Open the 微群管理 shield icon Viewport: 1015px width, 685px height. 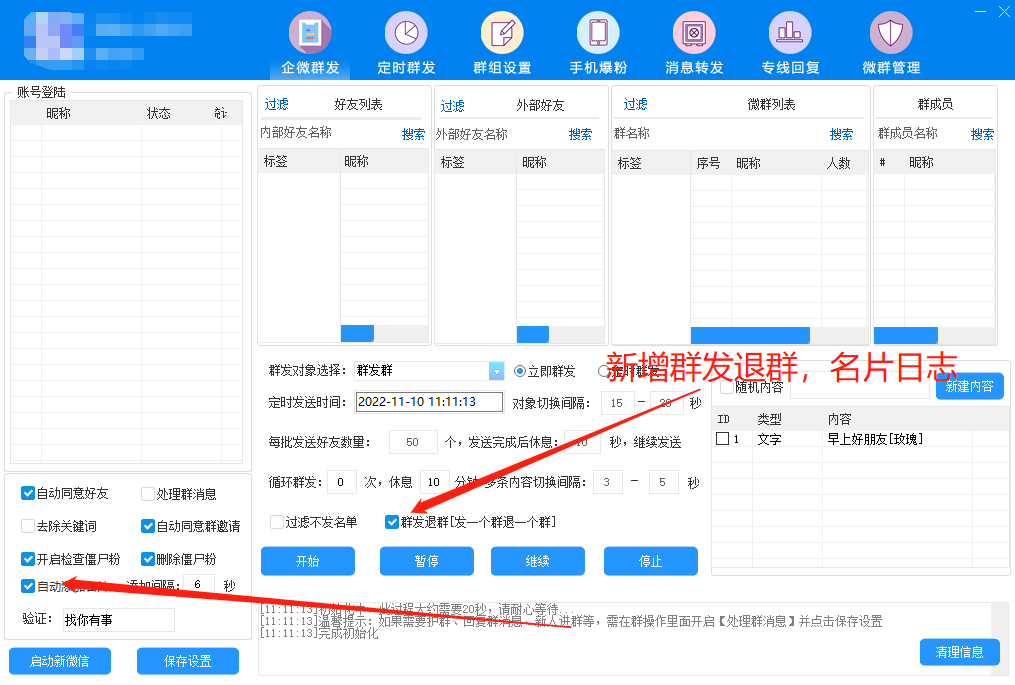(x=890, y=33)
